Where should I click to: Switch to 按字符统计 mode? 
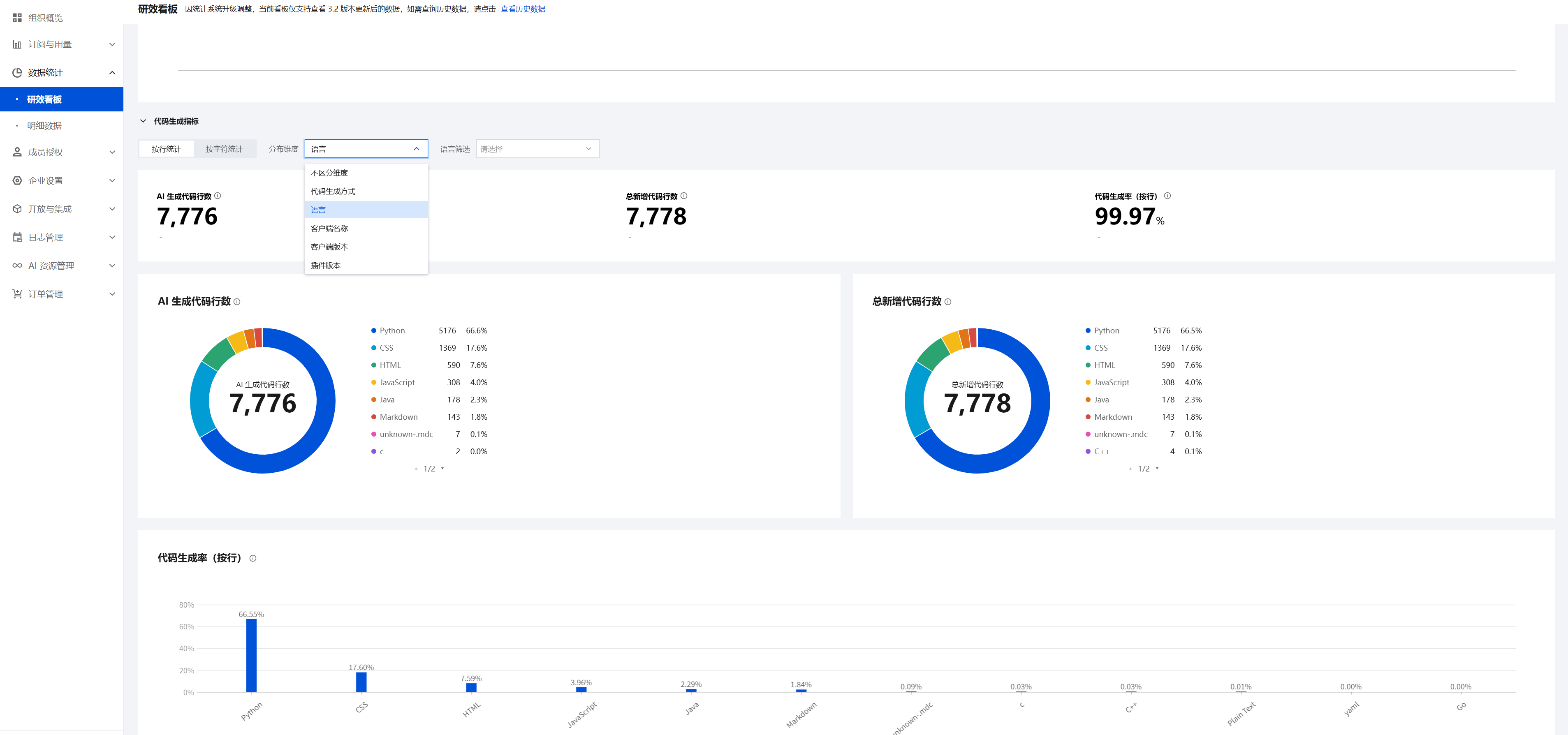coord(224,149)
